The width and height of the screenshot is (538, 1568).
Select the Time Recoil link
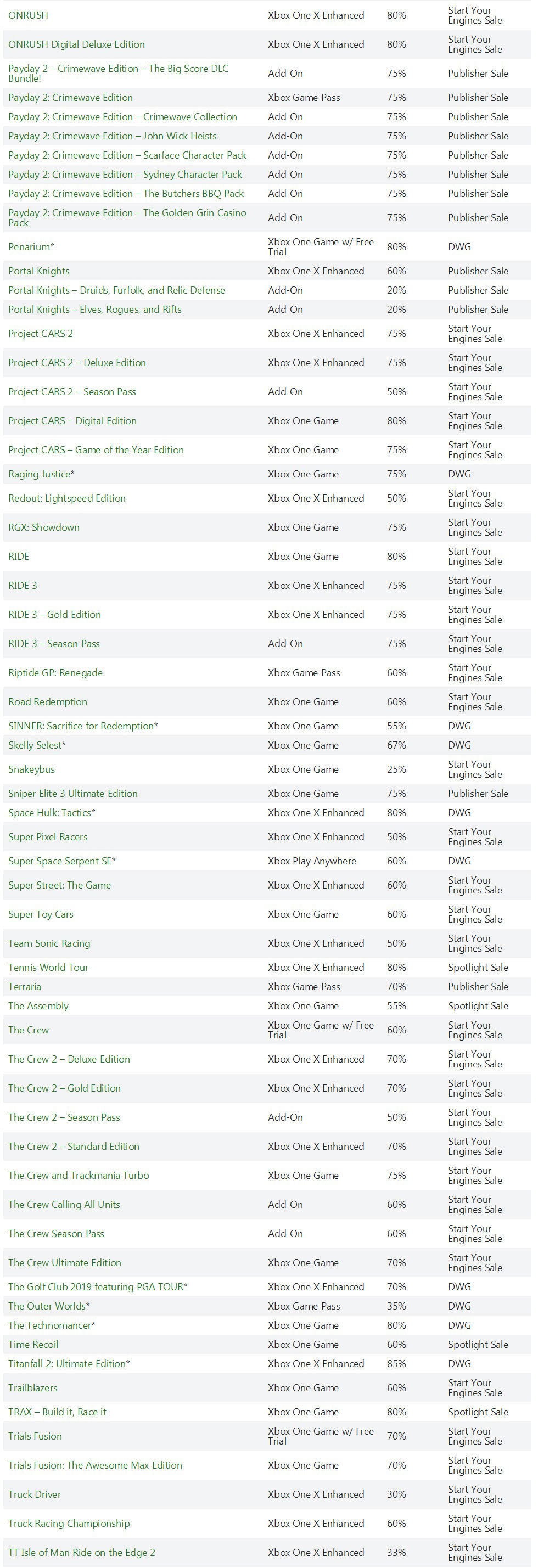pos(33,1345)
